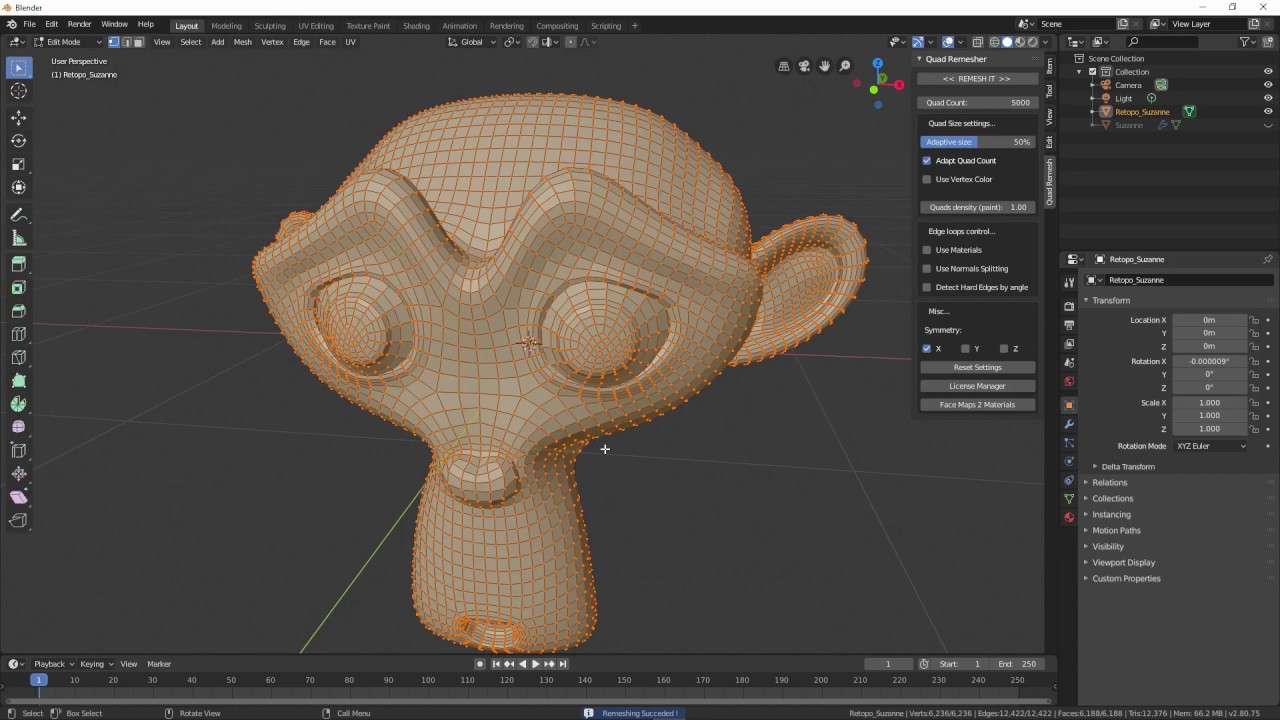The width and height of the screenshot is (1280, 720).
Task: Open the Material properties tab
Action: [x=1069, y=517]
